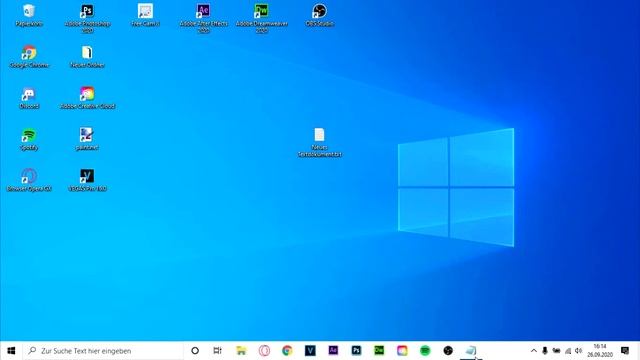Launch Dreamweaver from the taskbar

pyautogui.click(x=379, y=351)
